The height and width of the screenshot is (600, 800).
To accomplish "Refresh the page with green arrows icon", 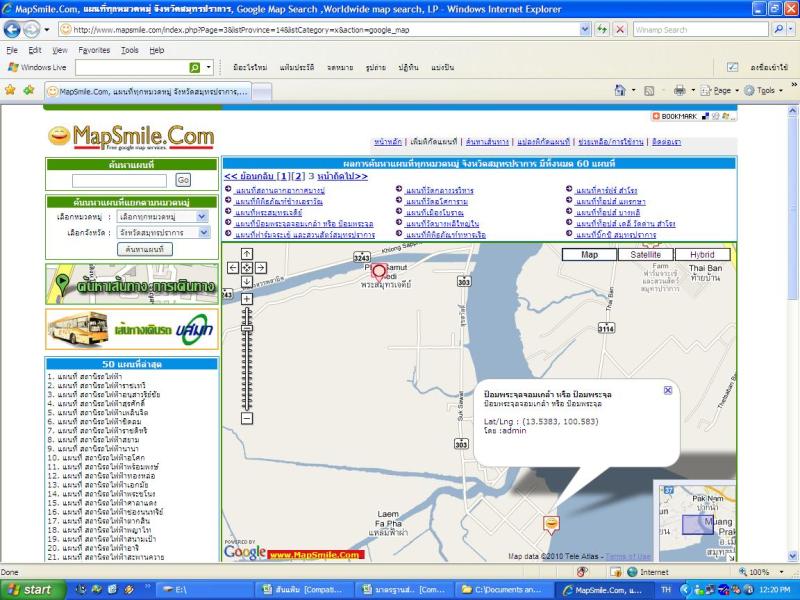I will 602,30.
